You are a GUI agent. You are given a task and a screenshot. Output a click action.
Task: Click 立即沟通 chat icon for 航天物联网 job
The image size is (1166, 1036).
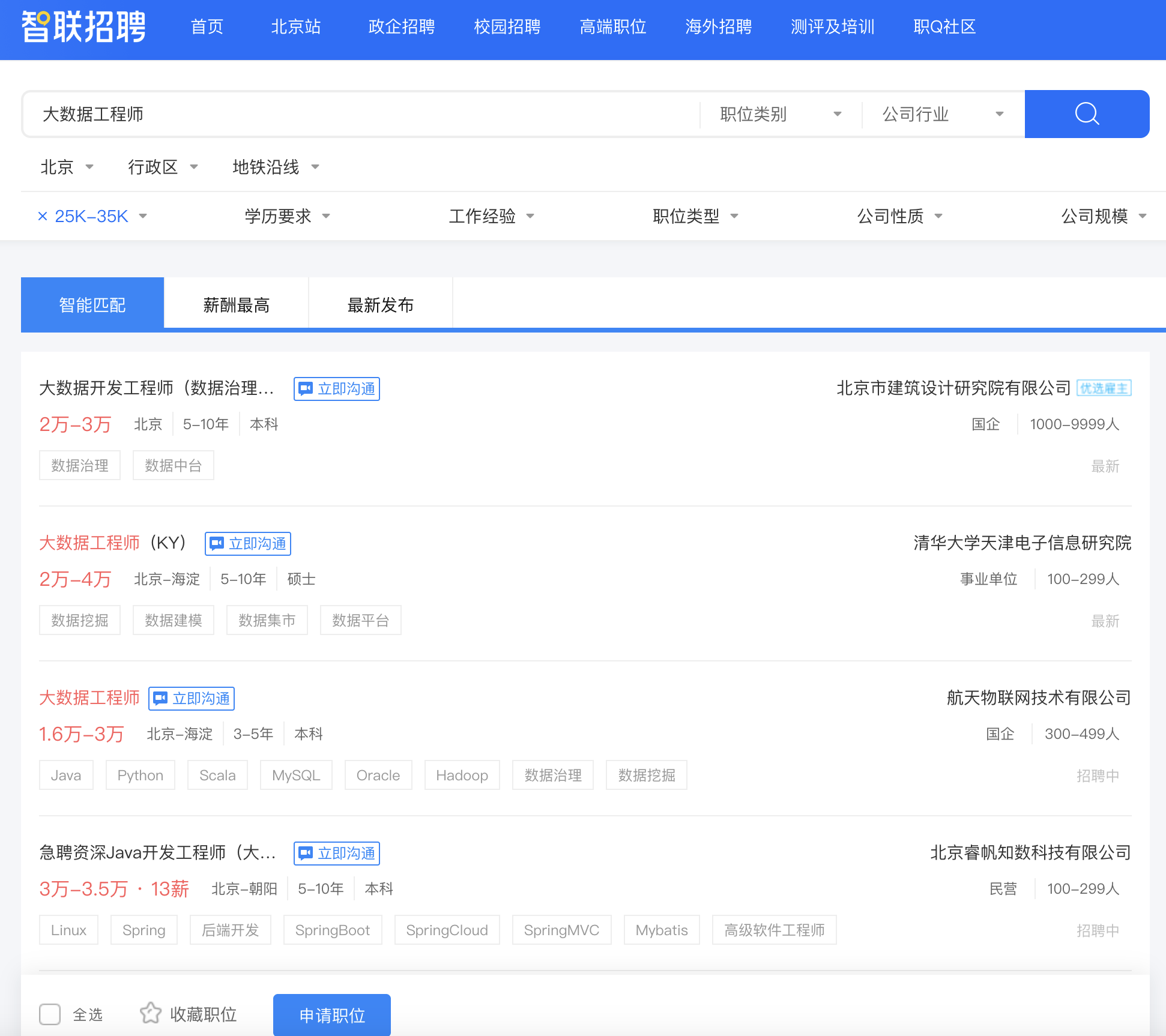161,698
